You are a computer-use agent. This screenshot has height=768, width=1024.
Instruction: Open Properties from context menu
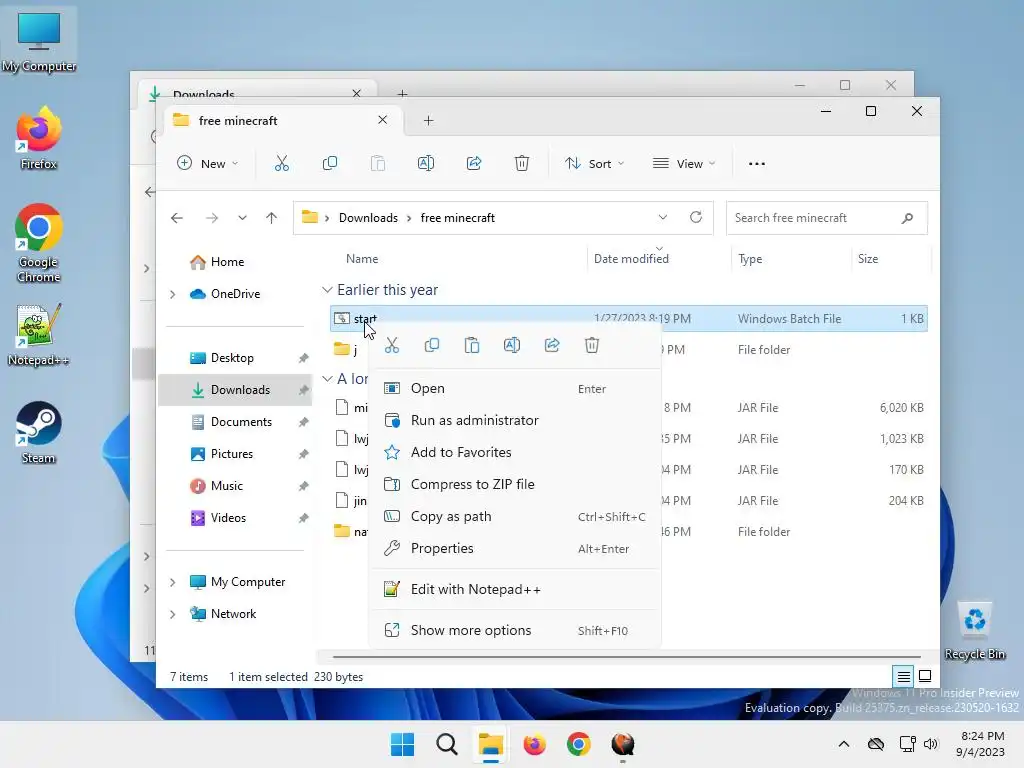515,549
